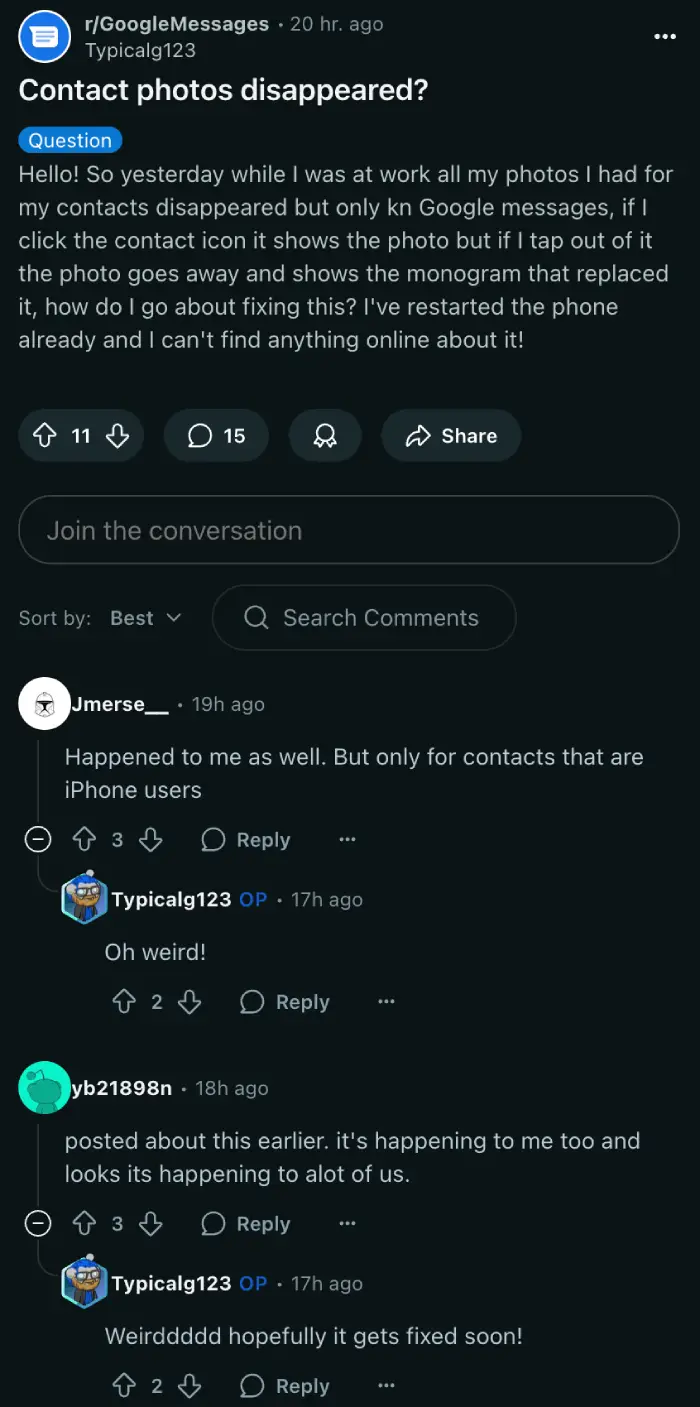Image resolution: width=700 pixels, height=1407 pixels.
Task: Downvote the "Oh weird!" reply
Action: 189,1002
